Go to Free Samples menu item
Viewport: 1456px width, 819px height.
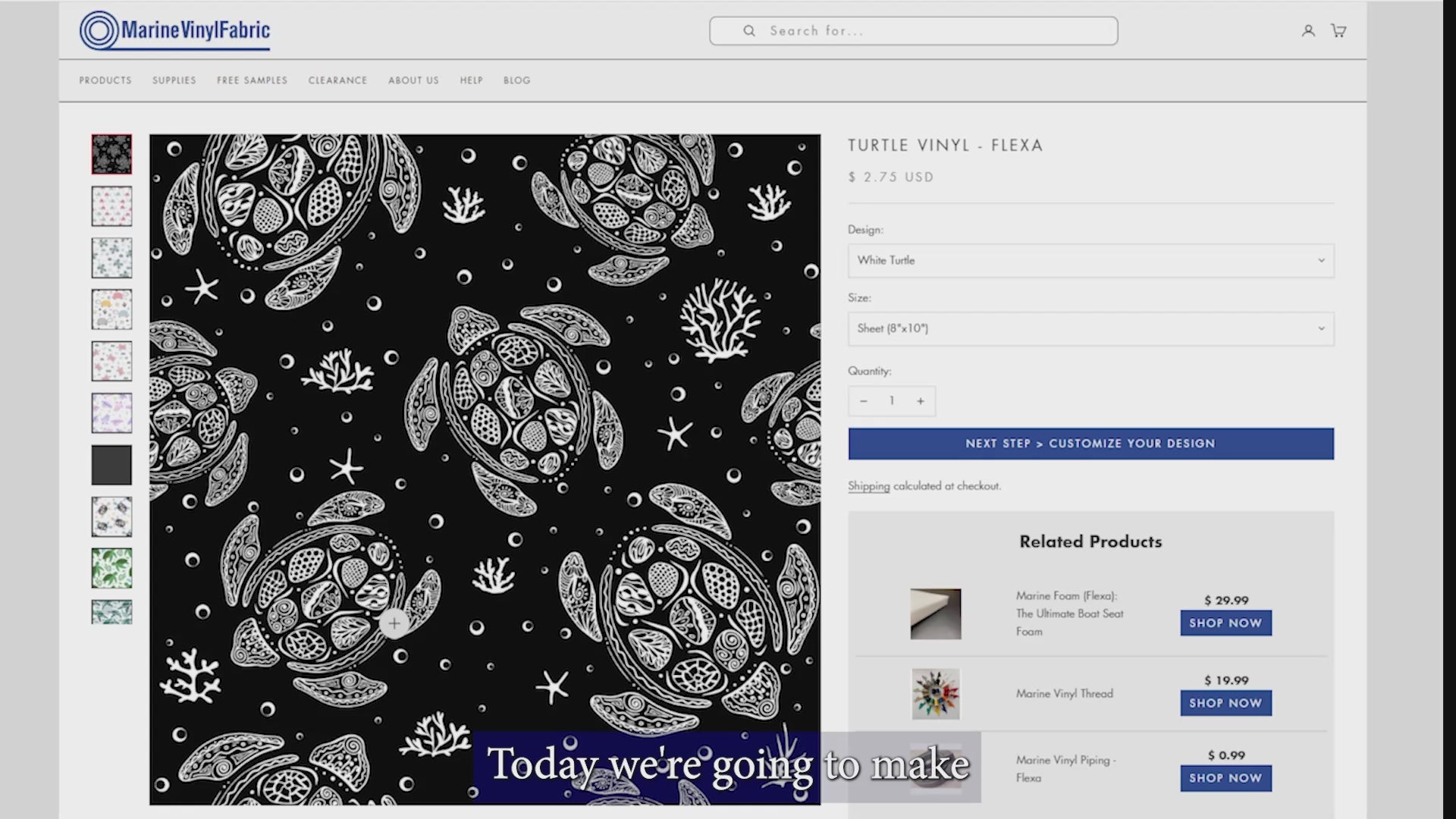(x=252, y=80)
